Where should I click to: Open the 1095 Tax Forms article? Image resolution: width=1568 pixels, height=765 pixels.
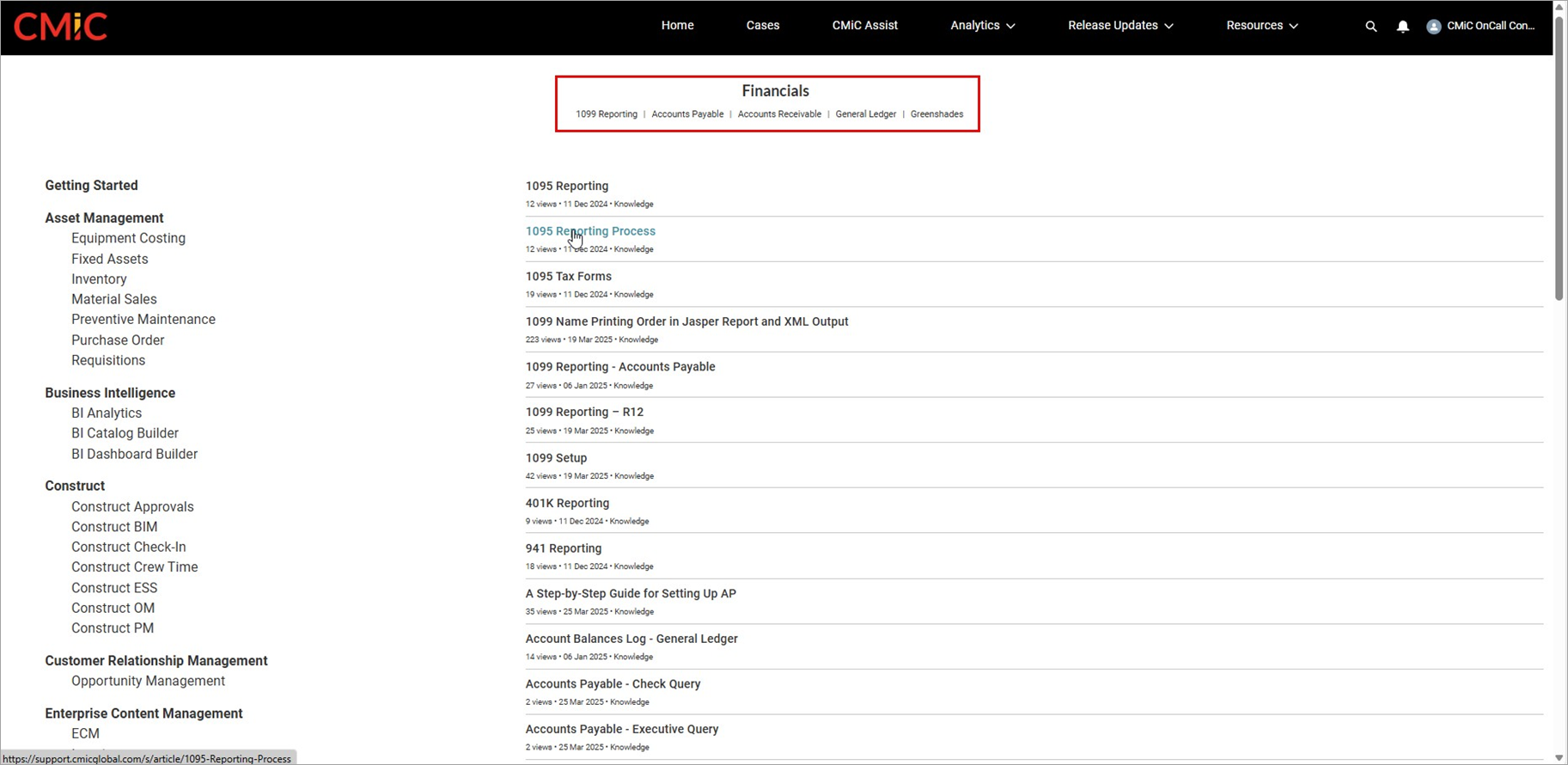click(x=569, y=277)
